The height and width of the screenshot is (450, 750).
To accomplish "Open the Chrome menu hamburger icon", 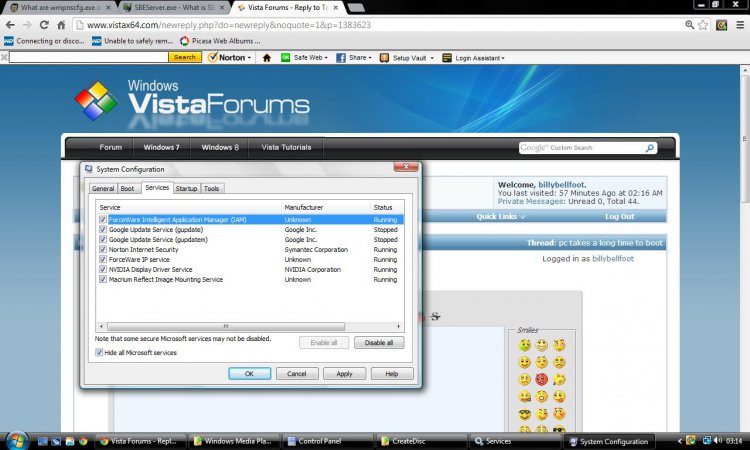I will (739, 25).
